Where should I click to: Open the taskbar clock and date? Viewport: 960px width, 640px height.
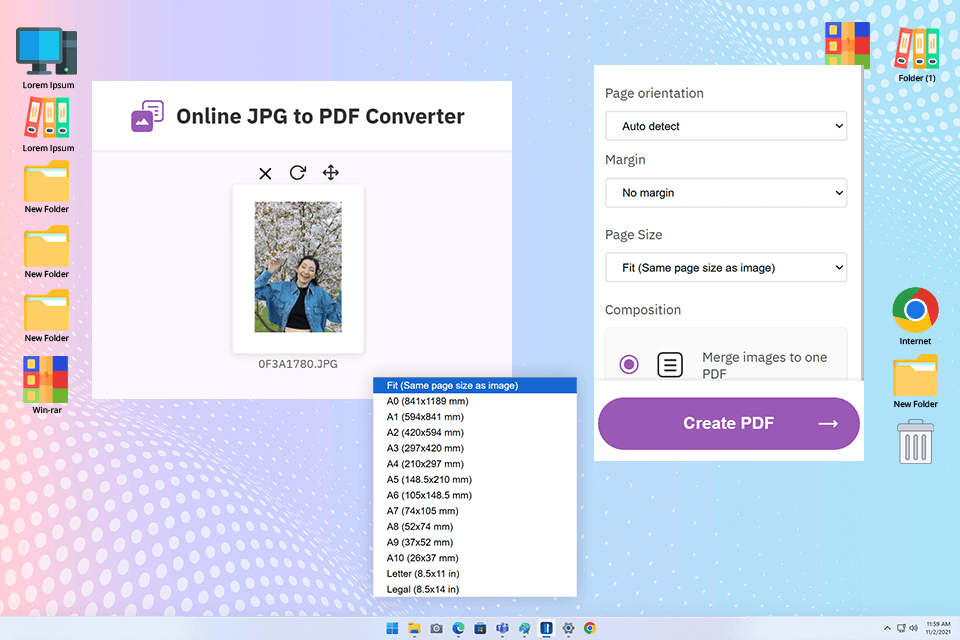(938, 628)
